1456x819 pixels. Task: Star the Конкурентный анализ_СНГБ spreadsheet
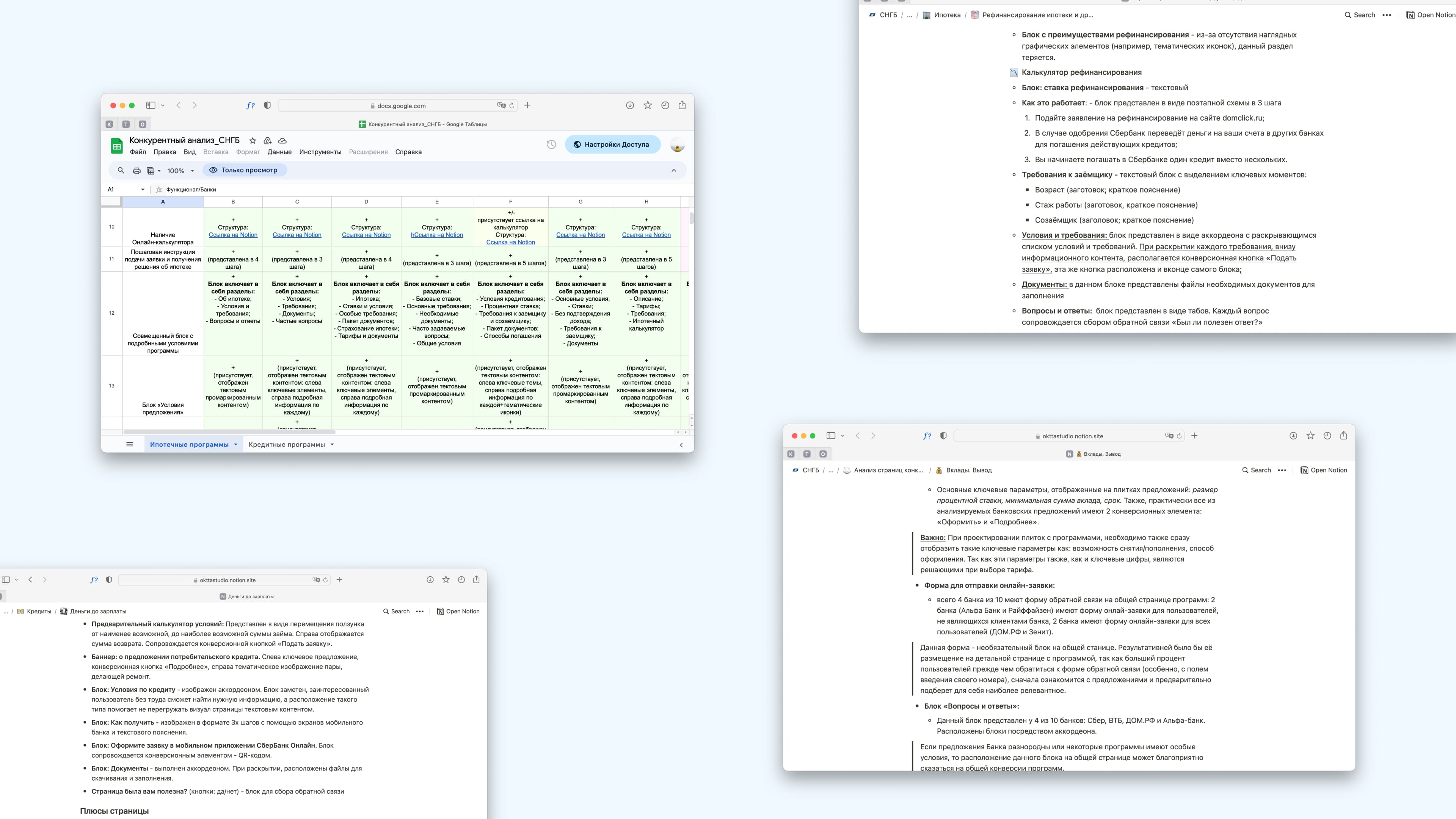(253, 140)
